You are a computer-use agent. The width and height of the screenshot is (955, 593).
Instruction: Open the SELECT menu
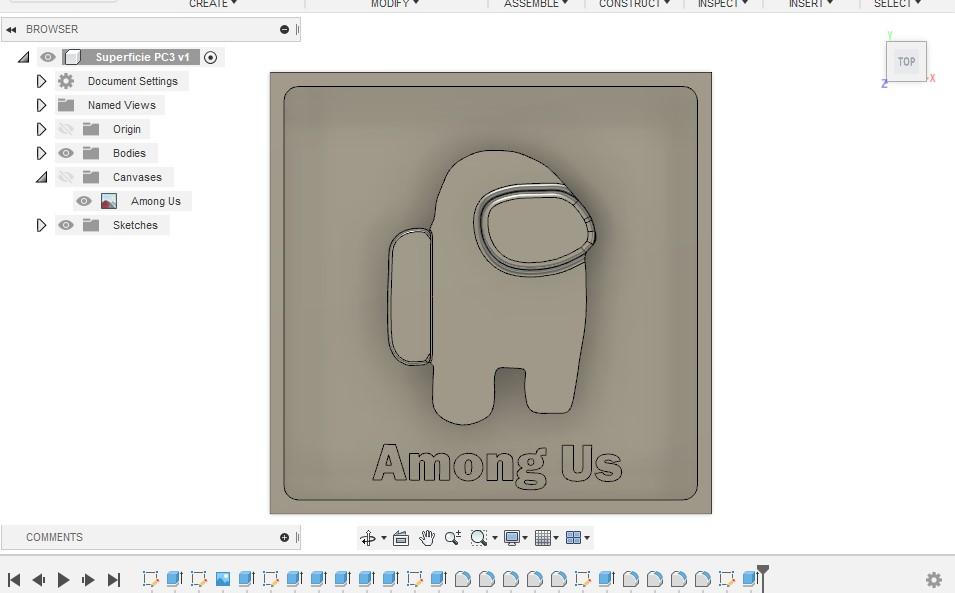pos(897,4)
